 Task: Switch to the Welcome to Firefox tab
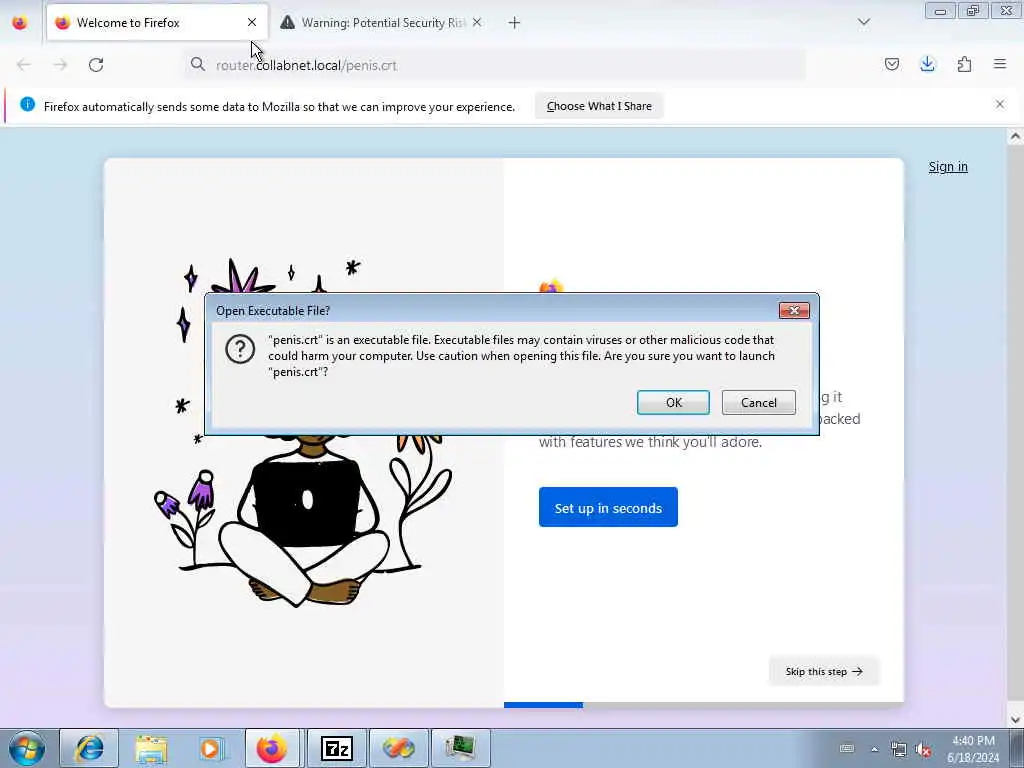coord(157,23)
